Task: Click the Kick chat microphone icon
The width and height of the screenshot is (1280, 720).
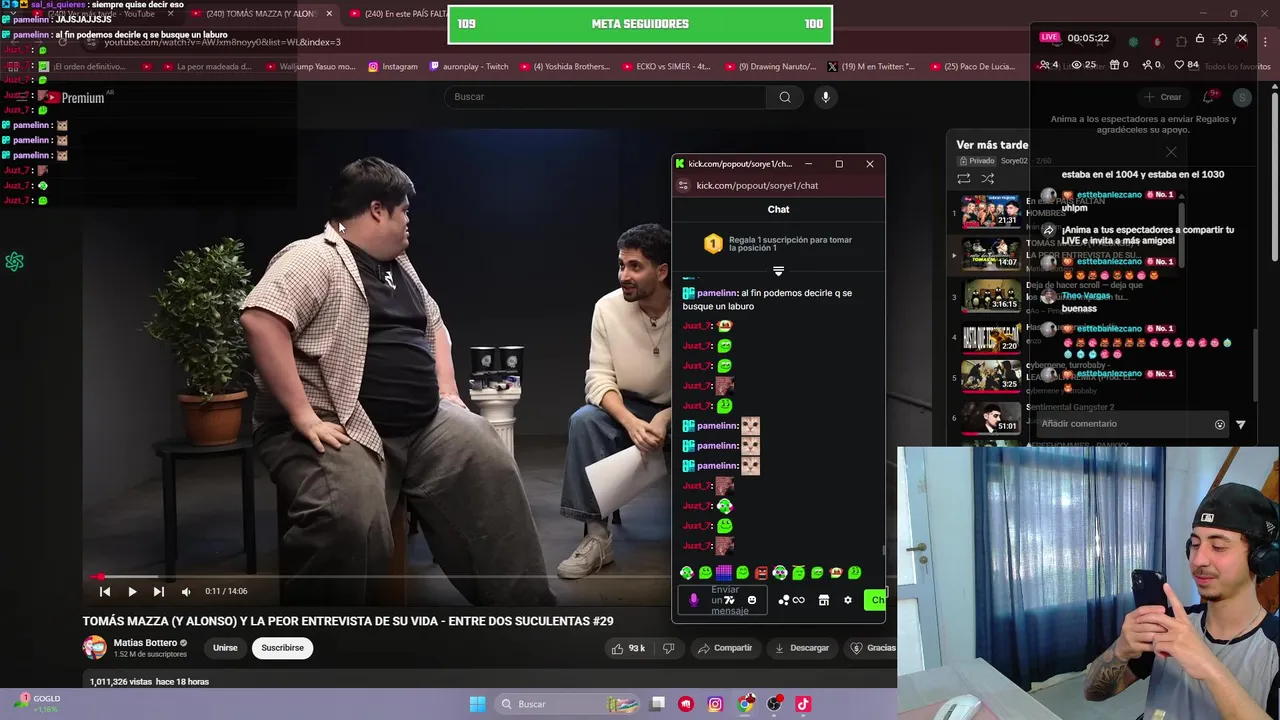Action: [x=694, y=600]
